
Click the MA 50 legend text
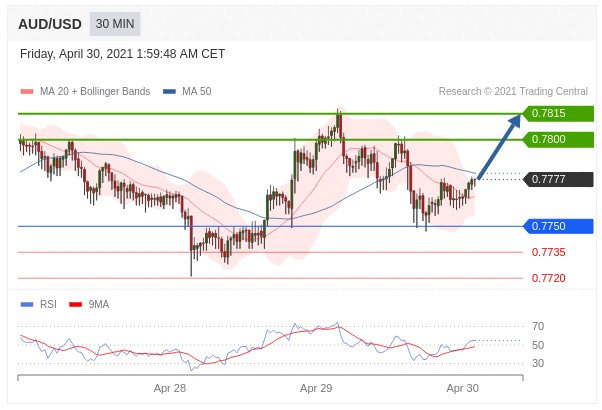tap(197, 91)
